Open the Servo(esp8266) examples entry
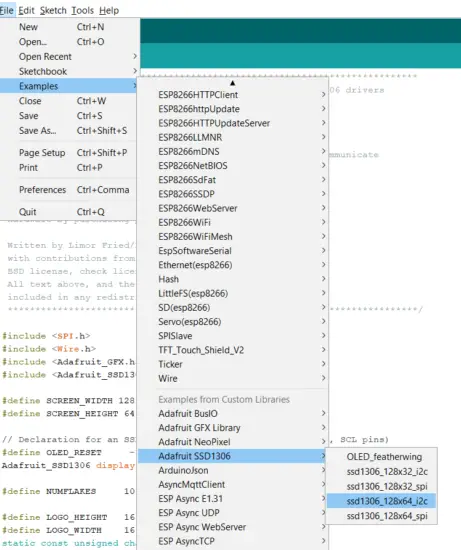 tap(233, 322)
